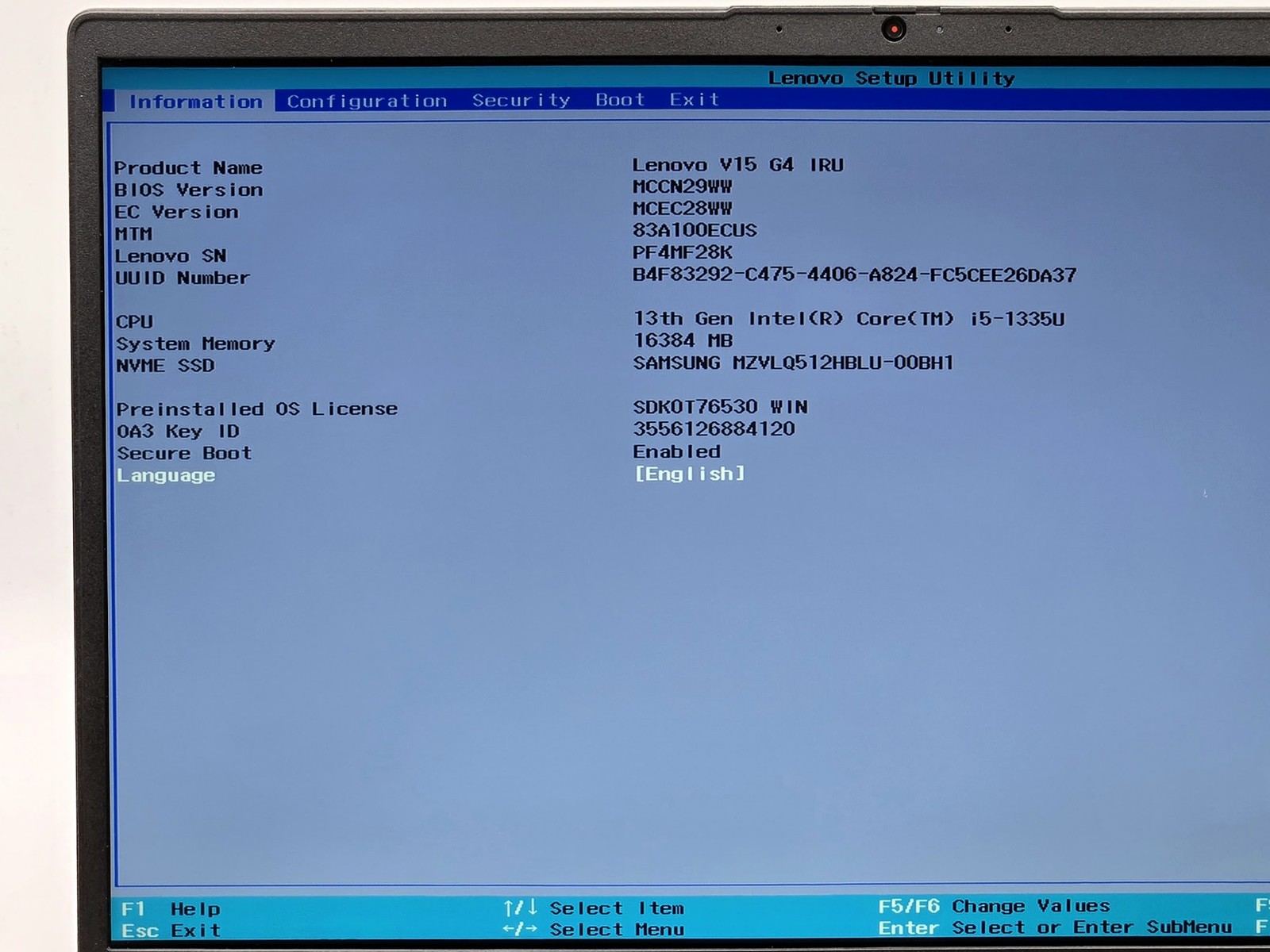
Task: Click the 16384 MB memory value
Action: tap(683, 340)
